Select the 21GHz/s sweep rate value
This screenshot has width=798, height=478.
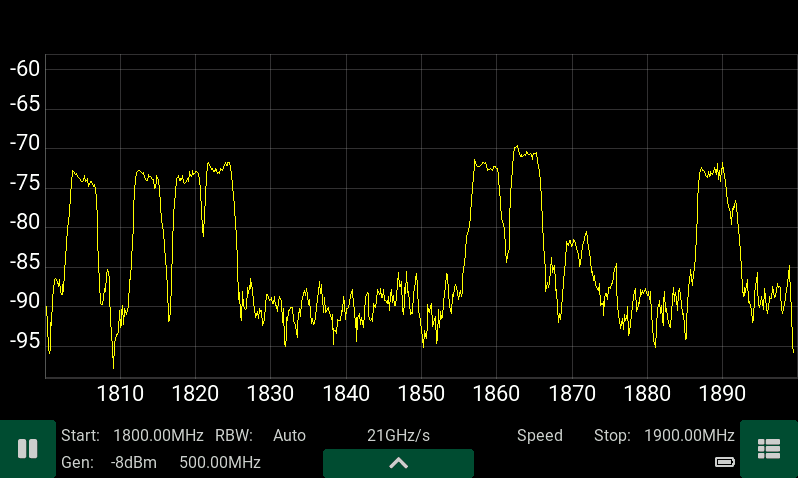398,436
